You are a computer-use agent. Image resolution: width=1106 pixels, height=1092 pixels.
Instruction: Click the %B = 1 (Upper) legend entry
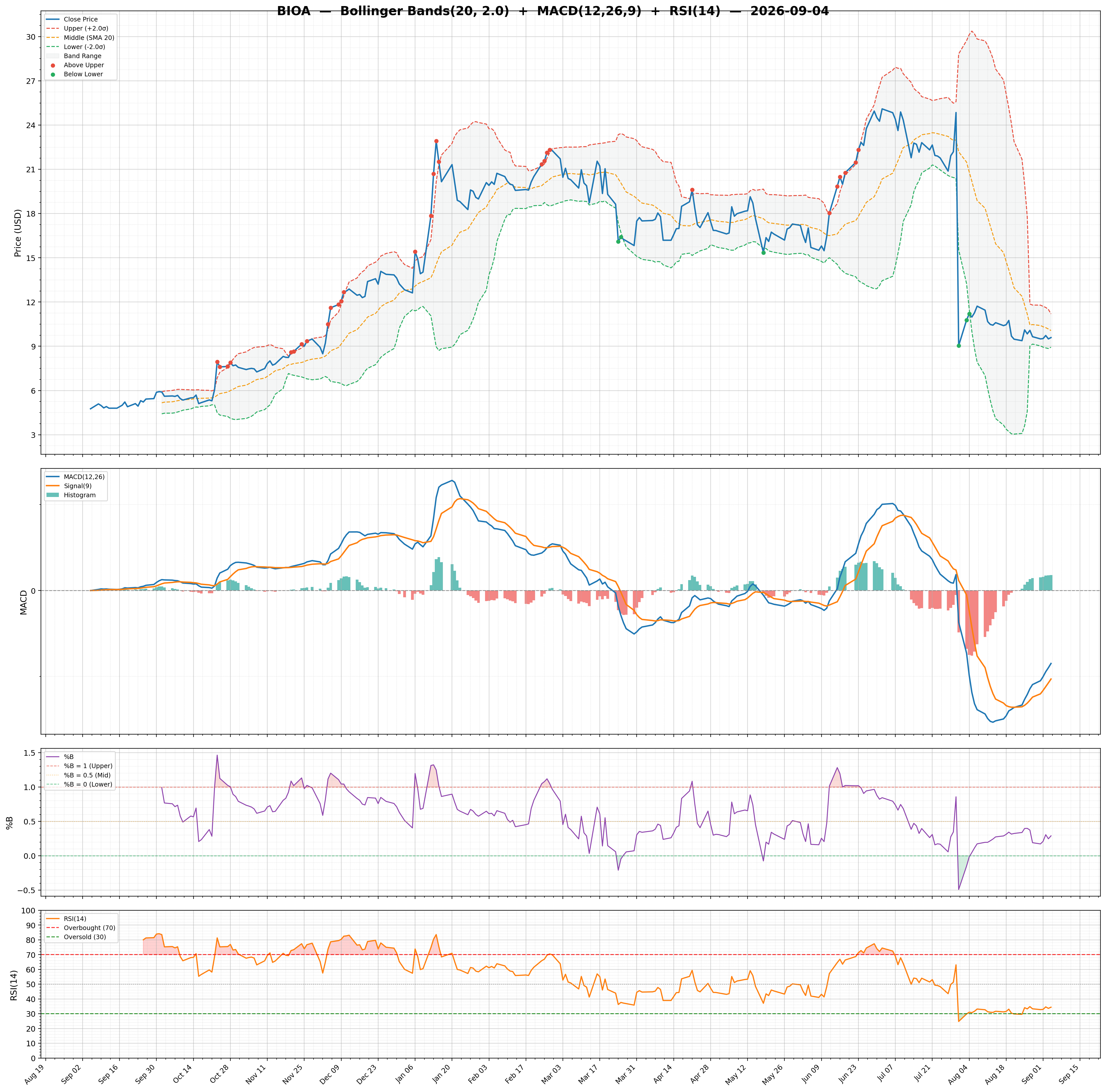tap(80, 766)
